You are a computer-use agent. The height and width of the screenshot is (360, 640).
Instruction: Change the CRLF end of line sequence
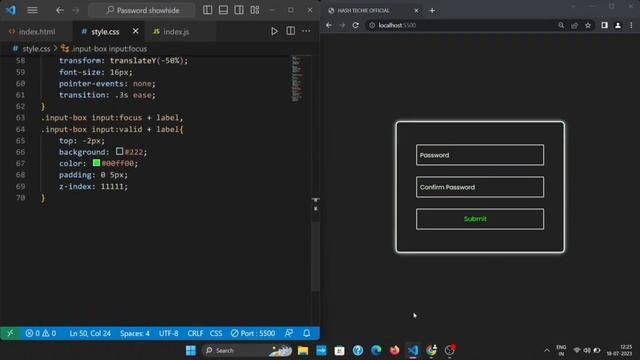click(x=195, y=333)
